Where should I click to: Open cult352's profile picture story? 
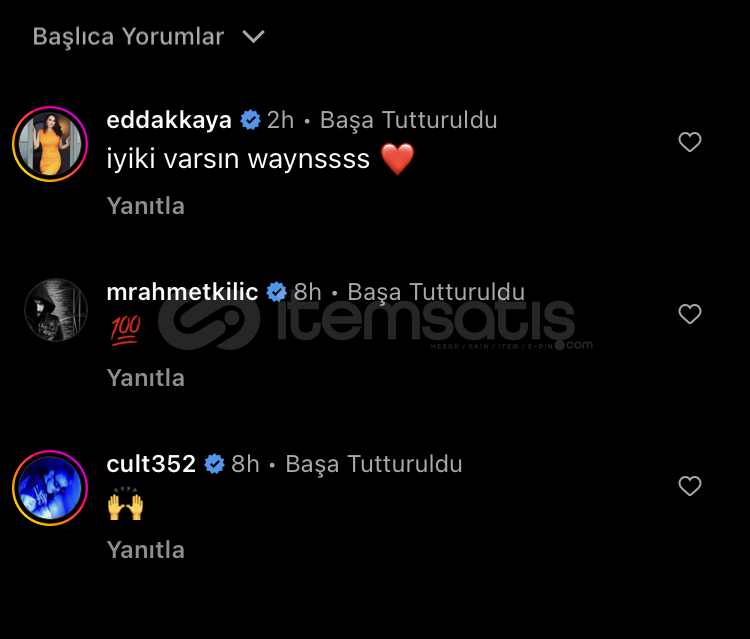coord(50,488)
